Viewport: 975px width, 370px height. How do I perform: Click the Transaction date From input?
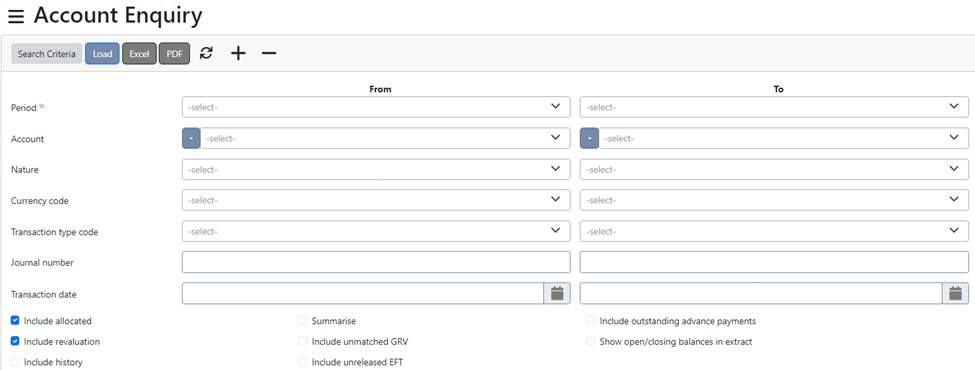coord(363,294)
